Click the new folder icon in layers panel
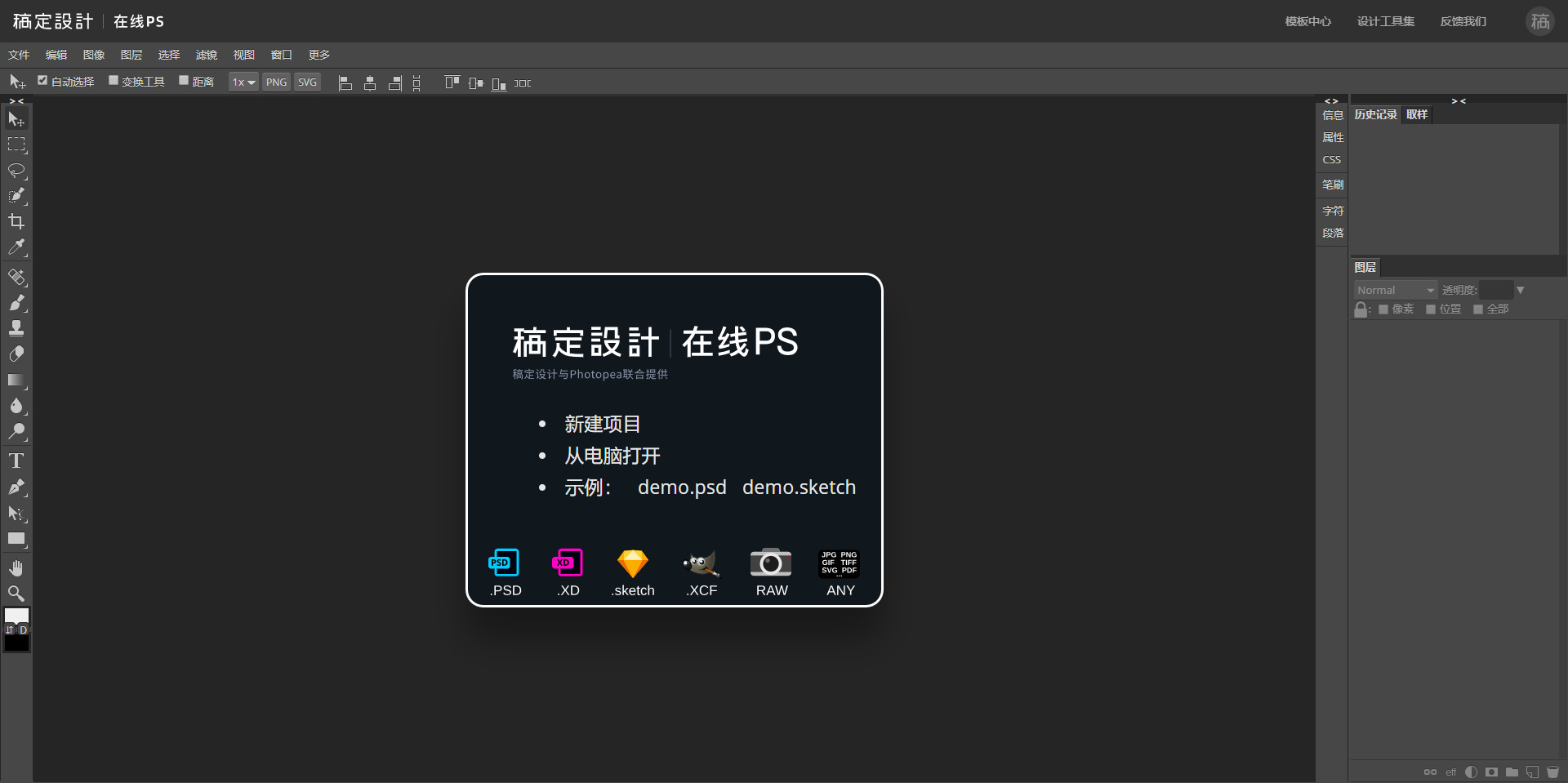The height and width of the screenshot is (783, 1568). point(1512,772)
